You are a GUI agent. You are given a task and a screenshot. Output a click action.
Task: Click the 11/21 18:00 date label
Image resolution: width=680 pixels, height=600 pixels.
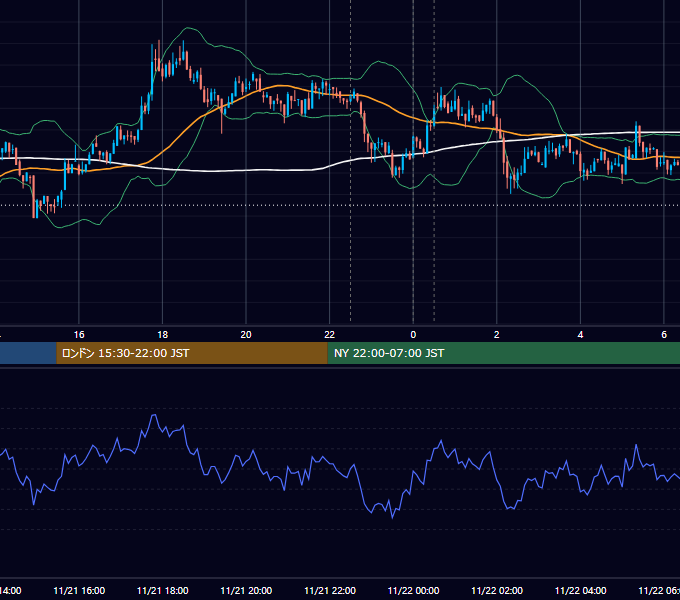click(163, 590)
